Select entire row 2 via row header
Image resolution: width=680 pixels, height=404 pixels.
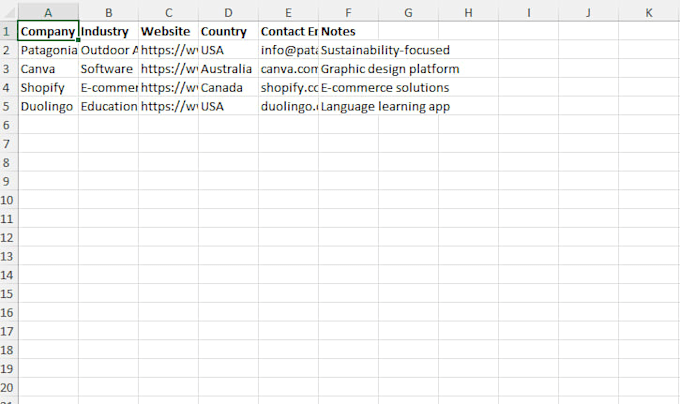tap(9, 50)
